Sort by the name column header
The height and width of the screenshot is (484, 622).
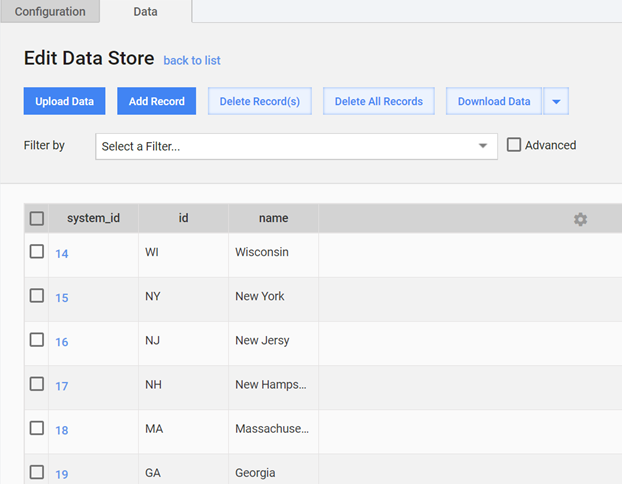pyautogui.click(x=273, y=218)
